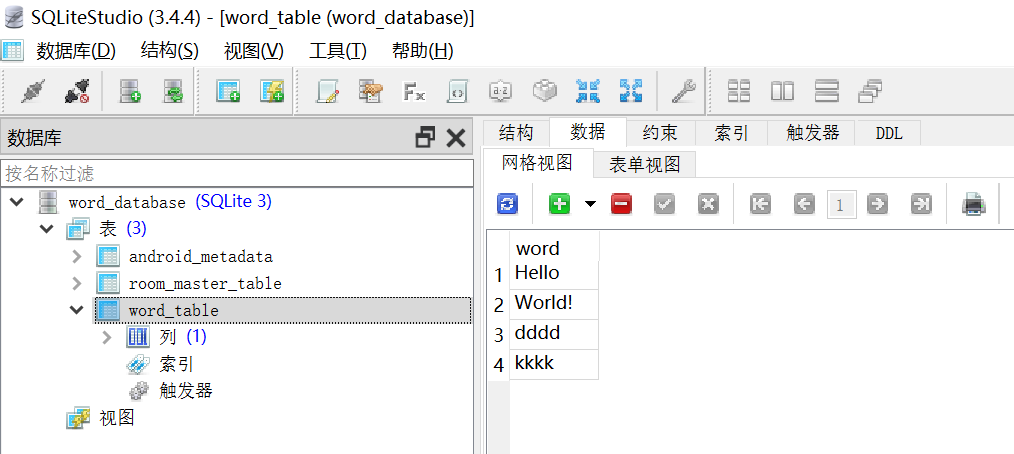Image resolution: width=1014 pixels, height=454 pixels.
Task: Click the 按名称过滤 filter field
Action: [237, 173]
